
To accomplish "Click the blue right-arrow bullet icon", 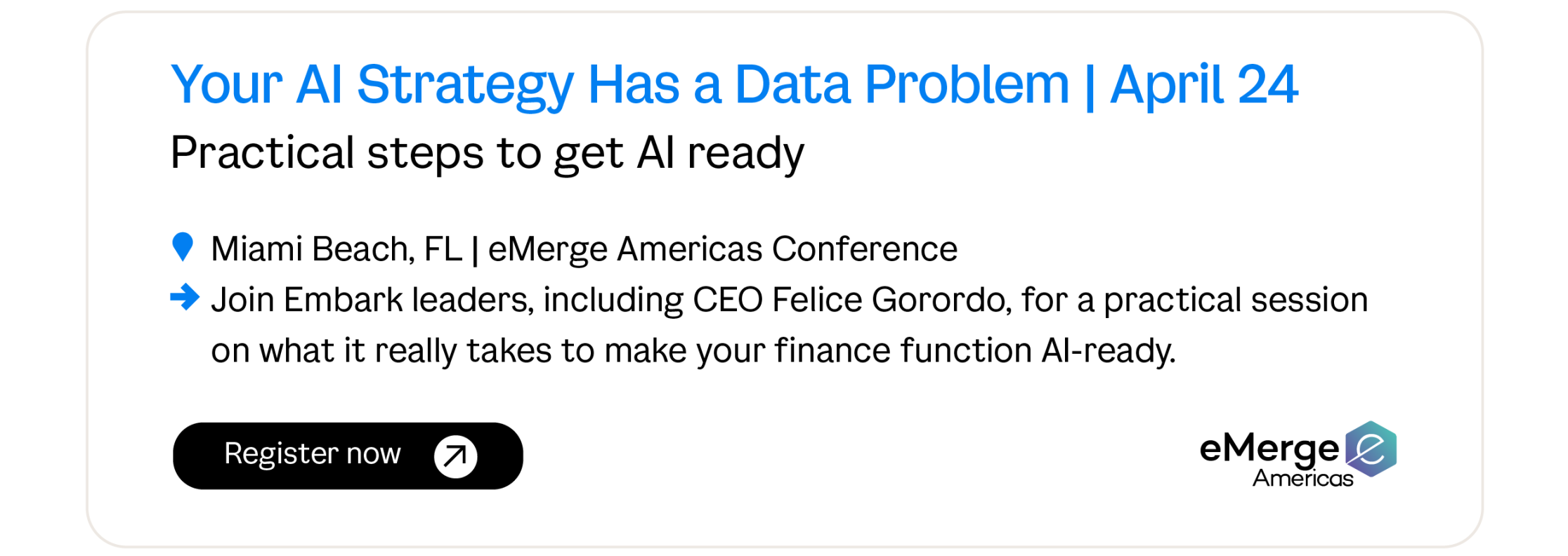I will tap(185, 297).
